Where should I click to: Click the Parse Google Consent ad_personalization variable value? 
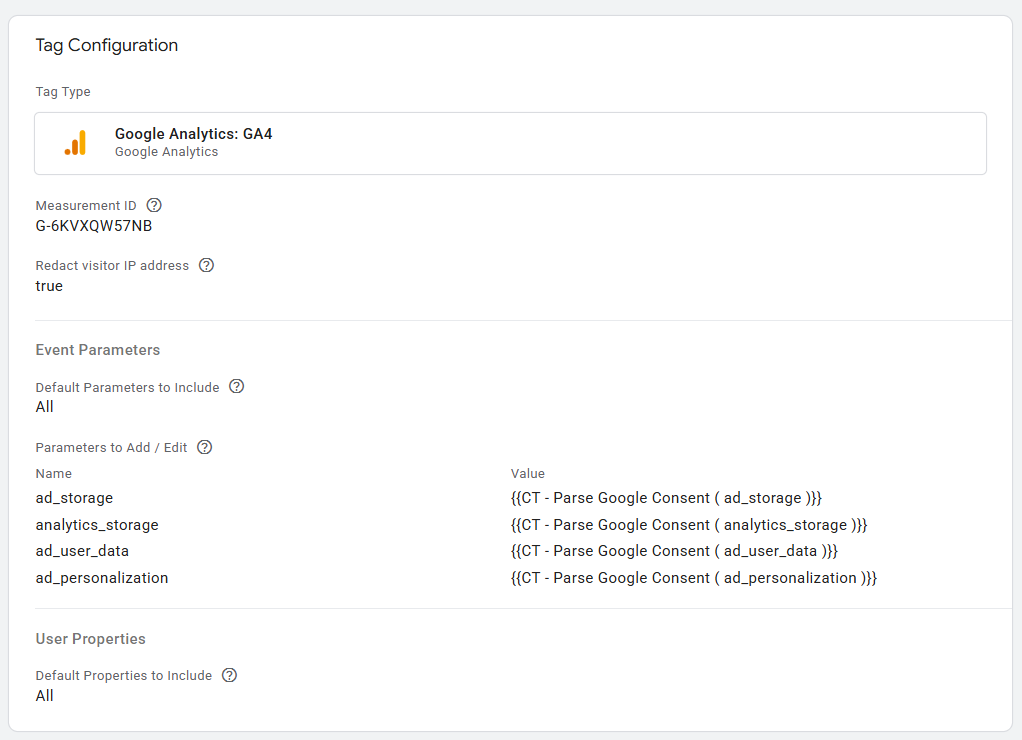pos(694,578)
